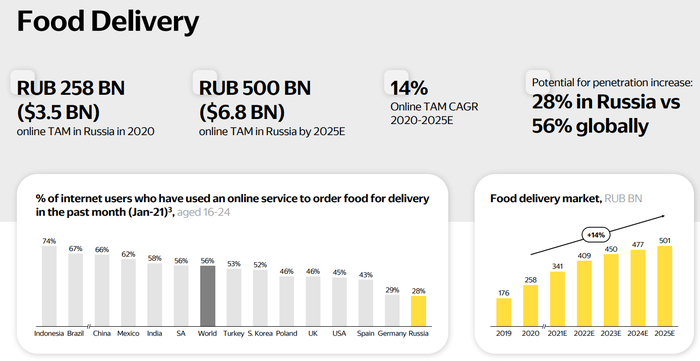700x361 pixels.
Task: Click the S. Korea axis label
Action: (260, 333)
